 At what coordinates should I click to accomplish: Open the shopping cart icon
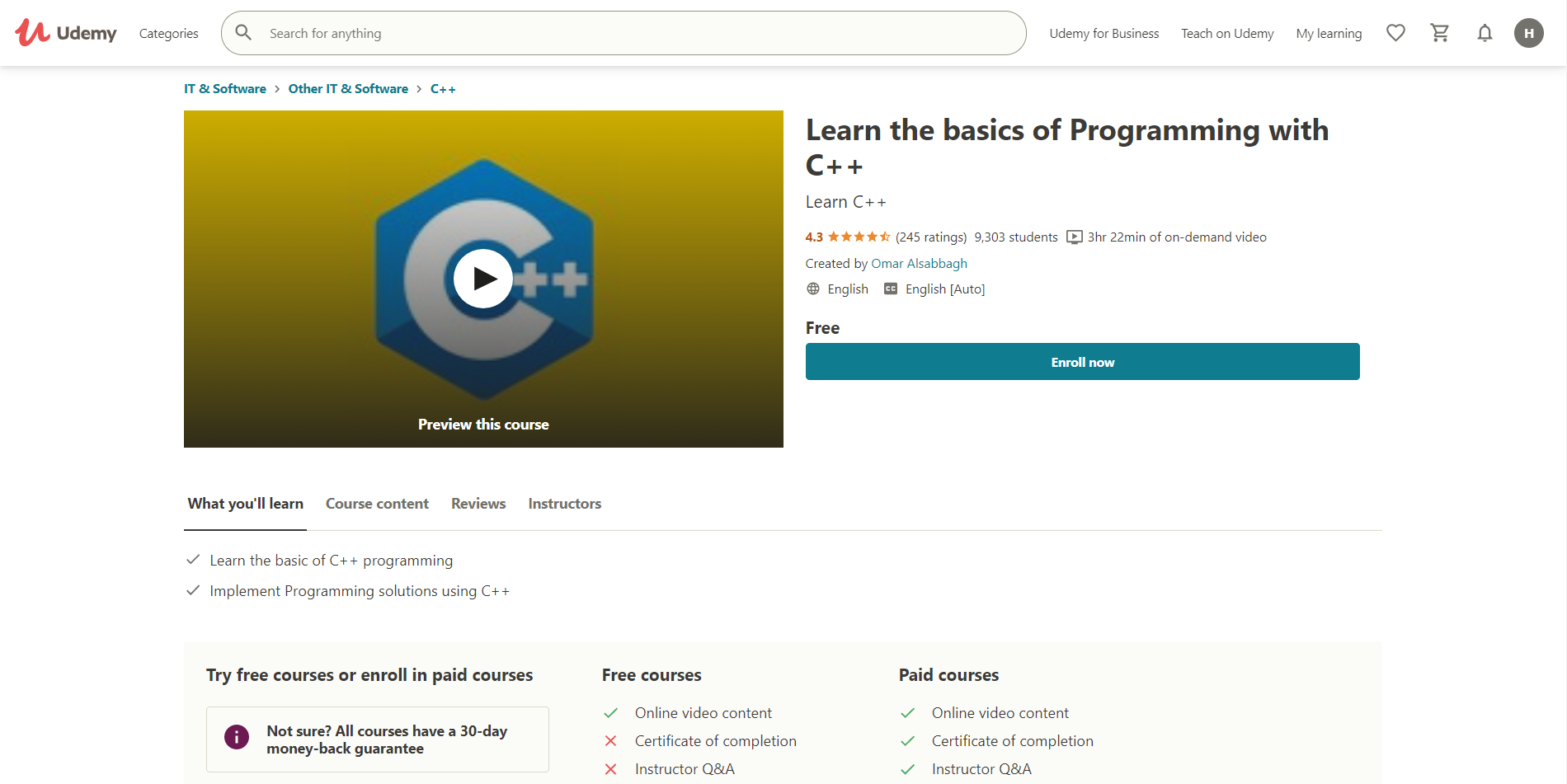pyautogui.click(x=1440, y=33)
